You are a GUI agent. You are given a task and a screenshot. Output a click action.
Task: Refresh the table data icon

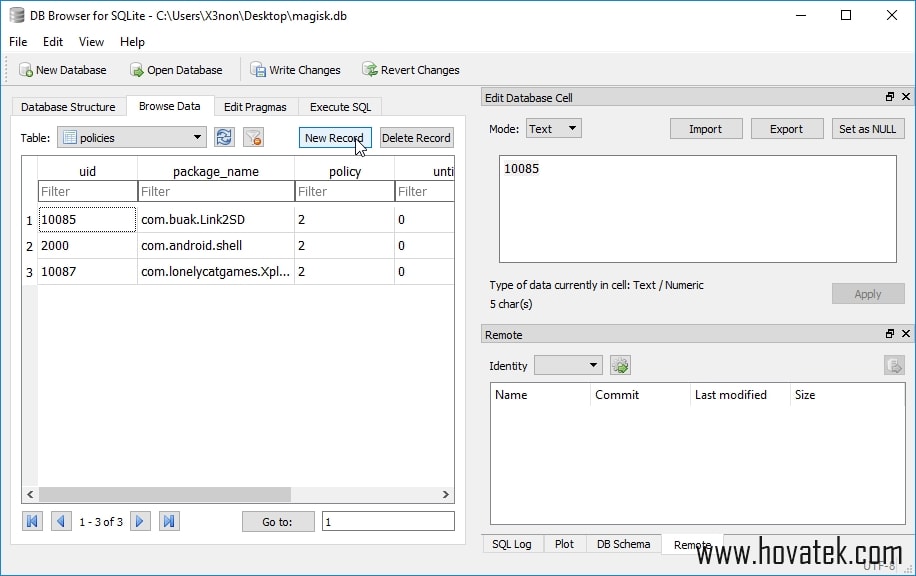coord(224,137)
